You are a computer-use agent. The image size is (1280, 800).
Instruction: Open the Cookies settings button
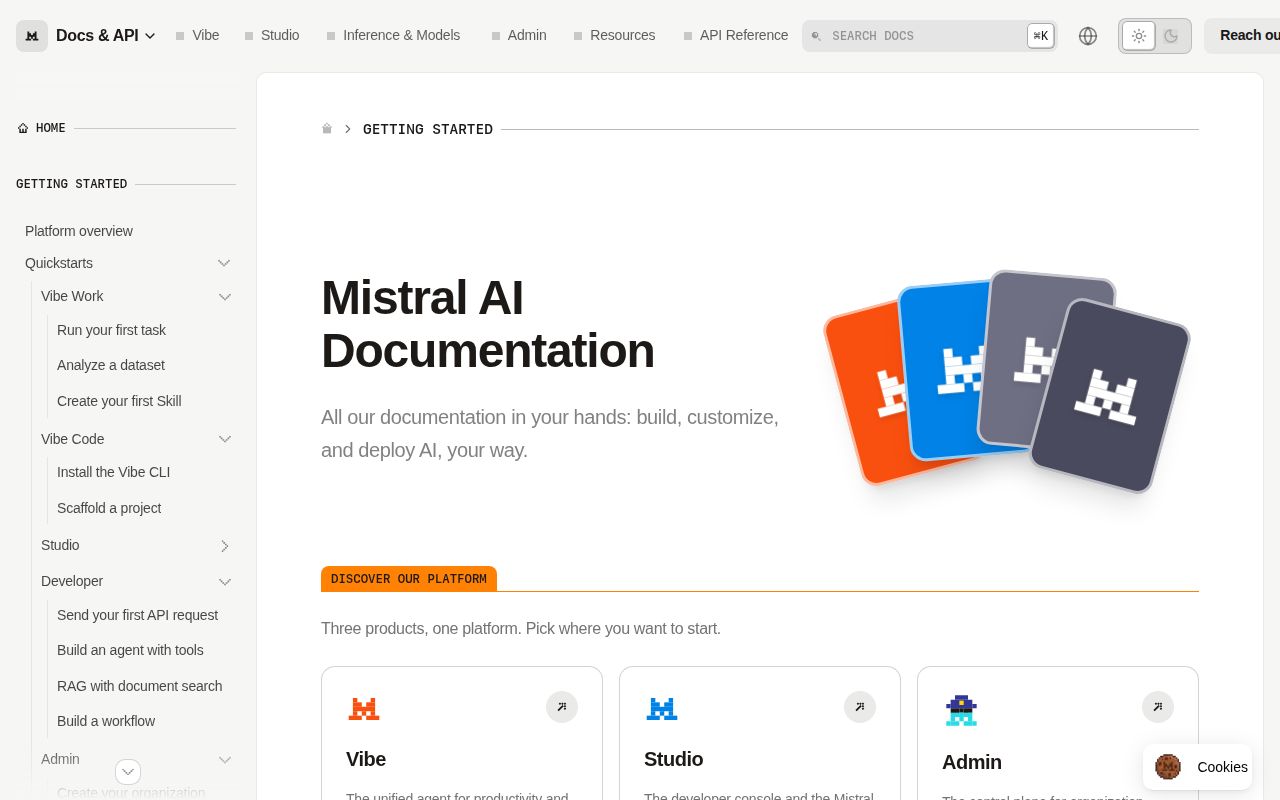click(x=1198, y=767)
